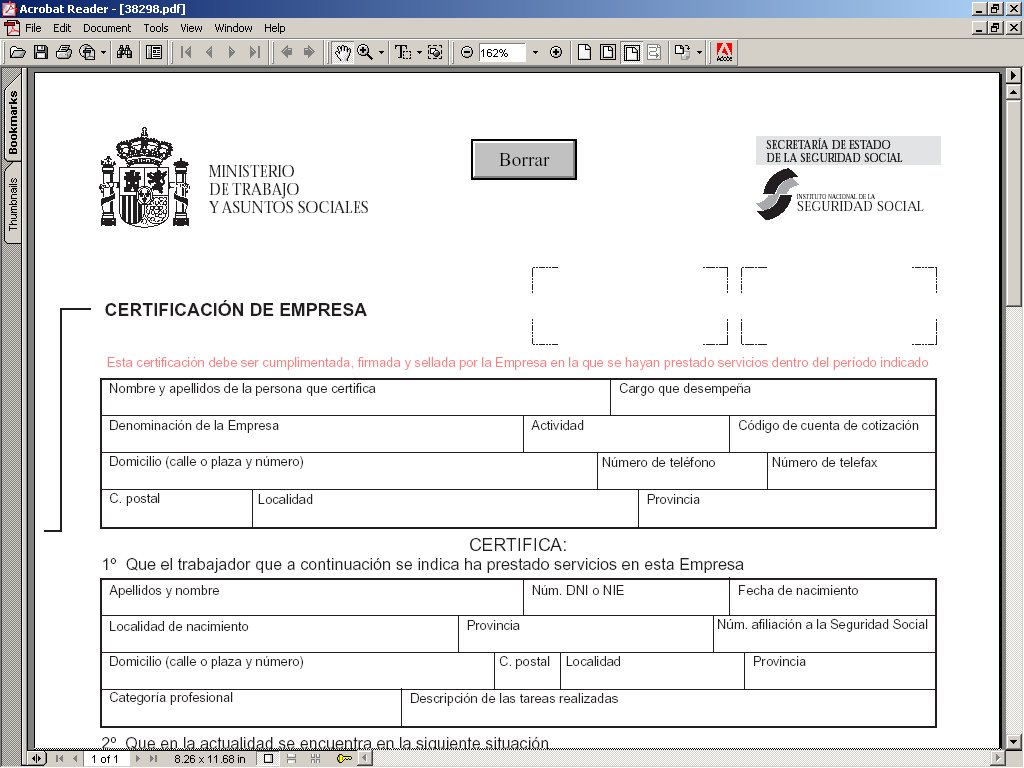
Task: Open the zoom percentage dropdown arrow
Action: click(x=536, y=52)
